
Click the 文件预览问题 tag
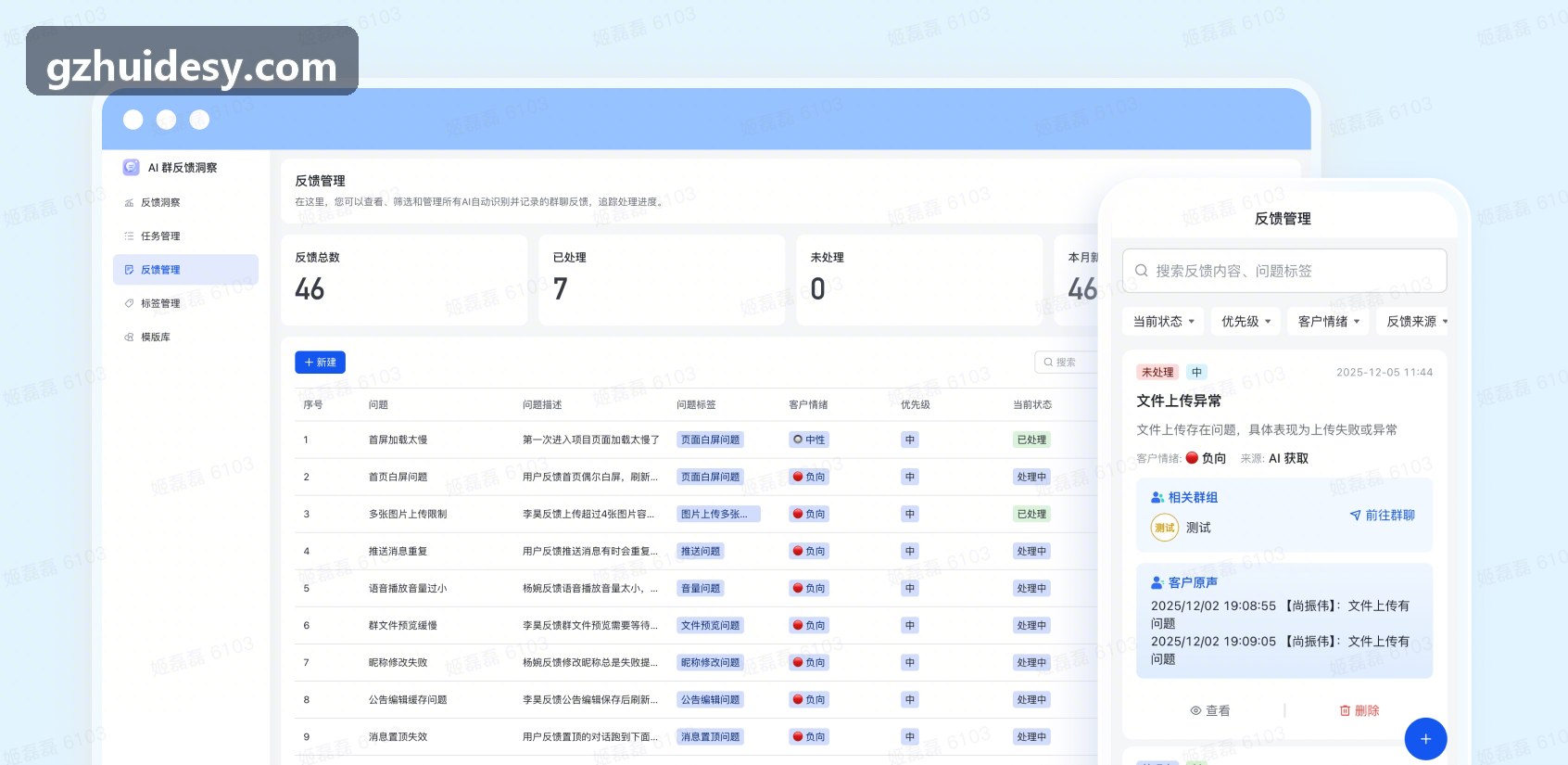(711, 626)
